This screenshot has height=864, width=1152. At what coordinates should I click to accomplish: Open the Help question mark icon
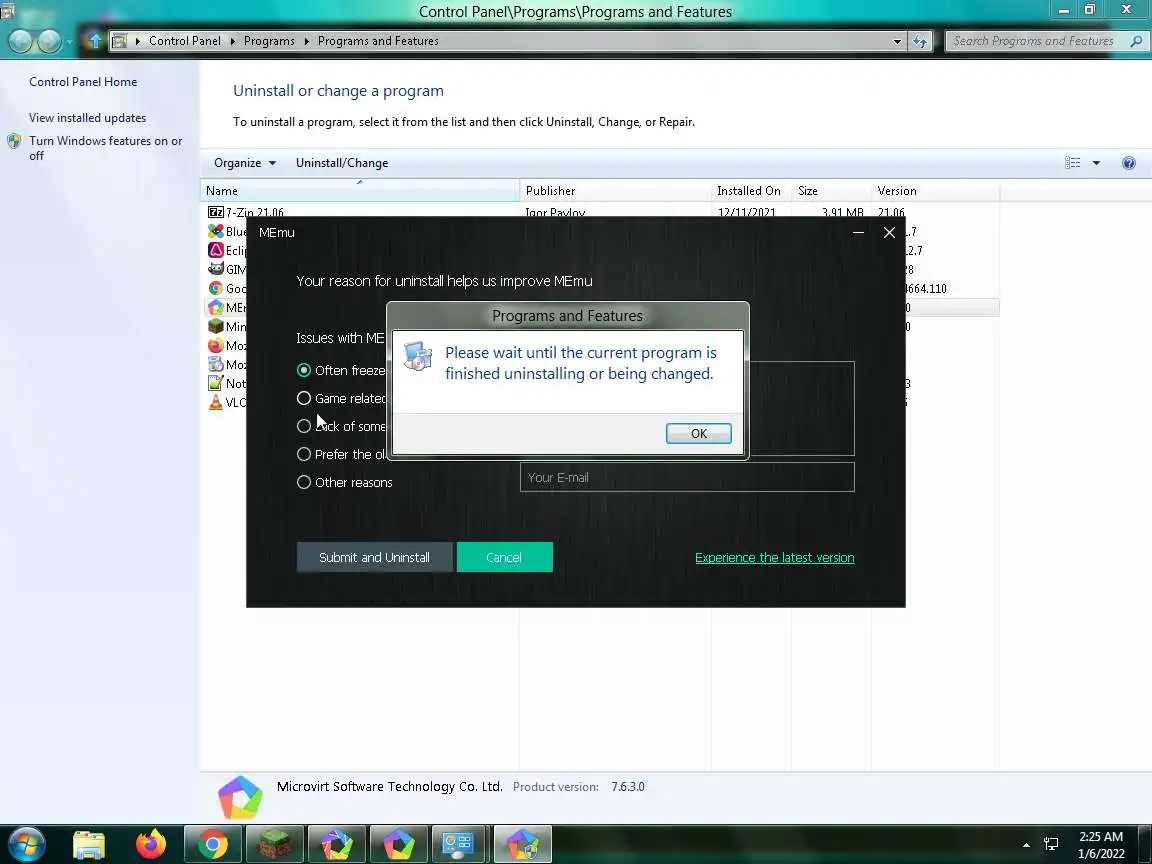coord(1128,163)
